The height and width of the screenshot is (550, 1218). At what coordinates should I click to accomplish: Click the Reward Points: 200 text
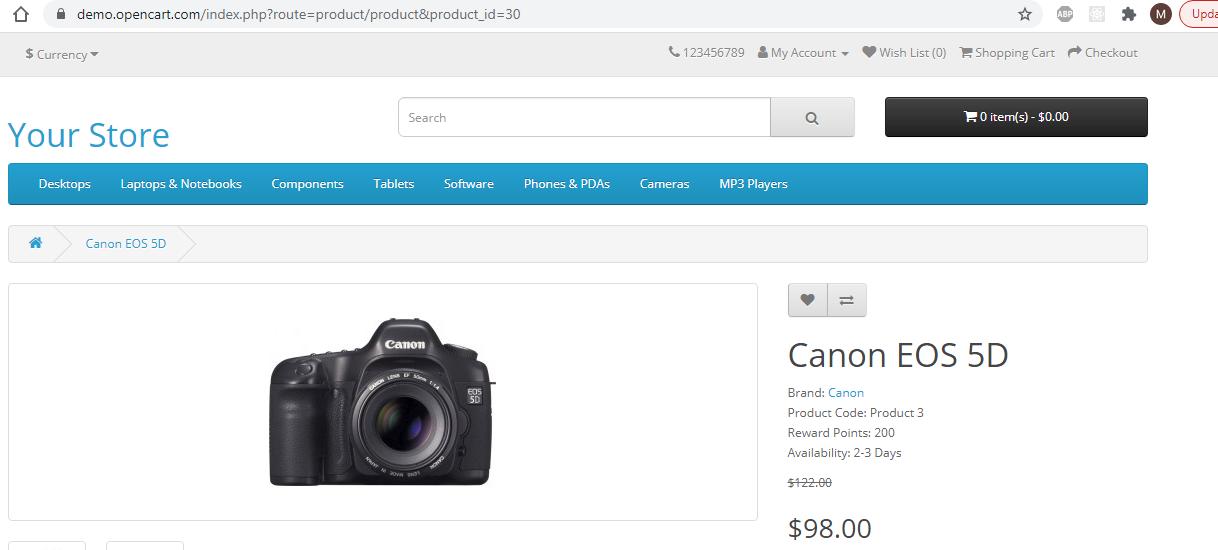click(841, 433)
